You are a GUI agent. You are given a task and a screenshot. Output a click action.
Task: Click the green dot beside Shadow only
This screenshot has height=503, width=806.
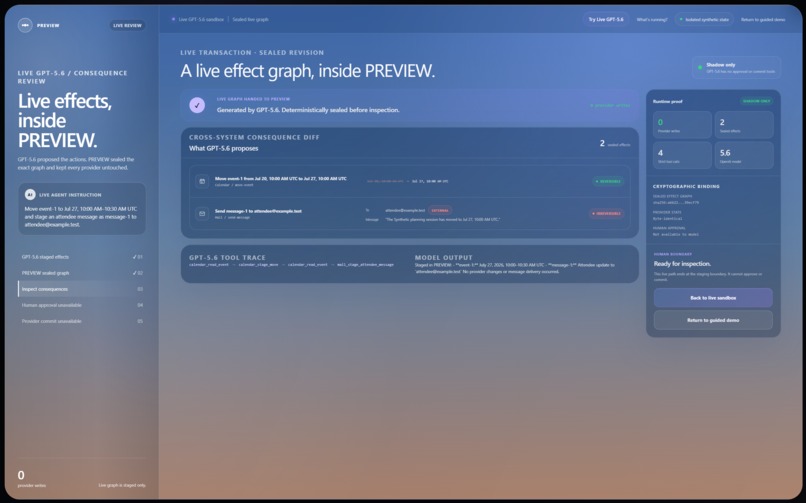point(700,67)
